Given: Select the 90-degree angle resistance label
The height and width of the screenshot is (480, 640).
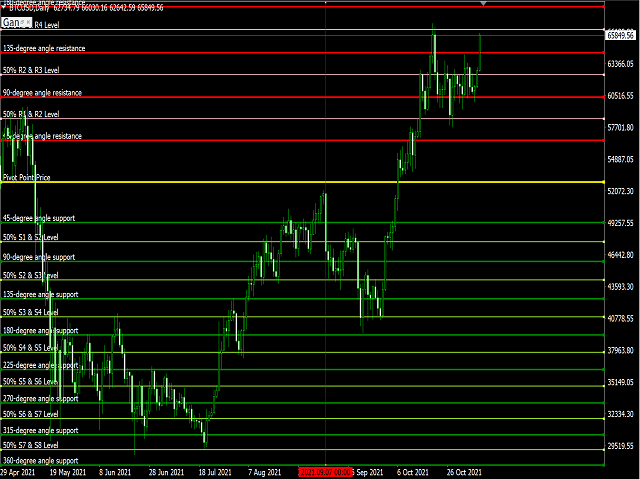Looking at the screenshot, I should click(56, 93).
